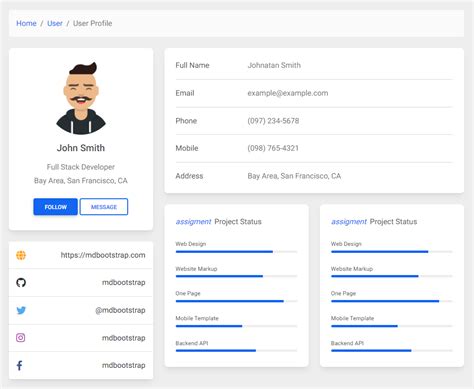Open the User breadcrumb link
This screenshot has height=389, width=474.
[x=55, y=23]
